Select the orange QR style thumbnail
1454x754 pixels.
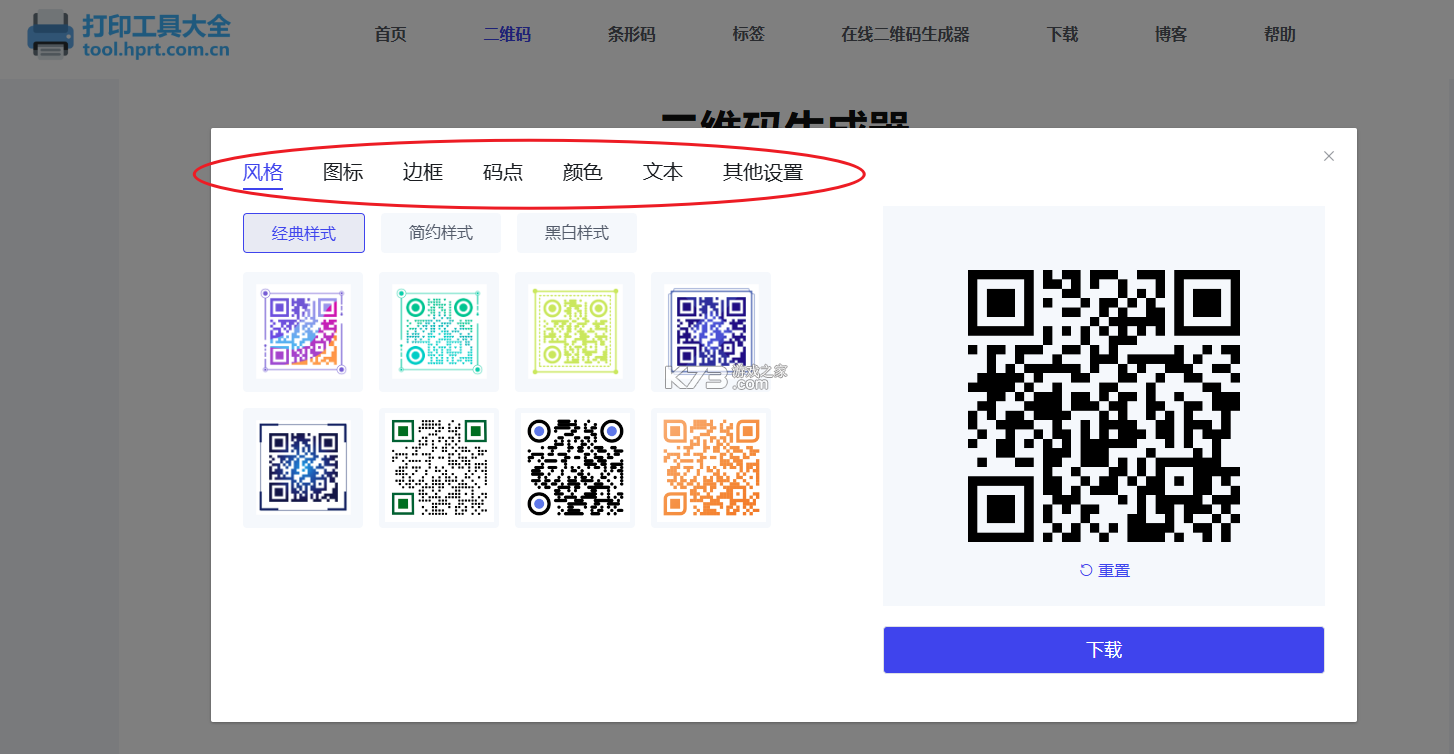tap(711, 468)
